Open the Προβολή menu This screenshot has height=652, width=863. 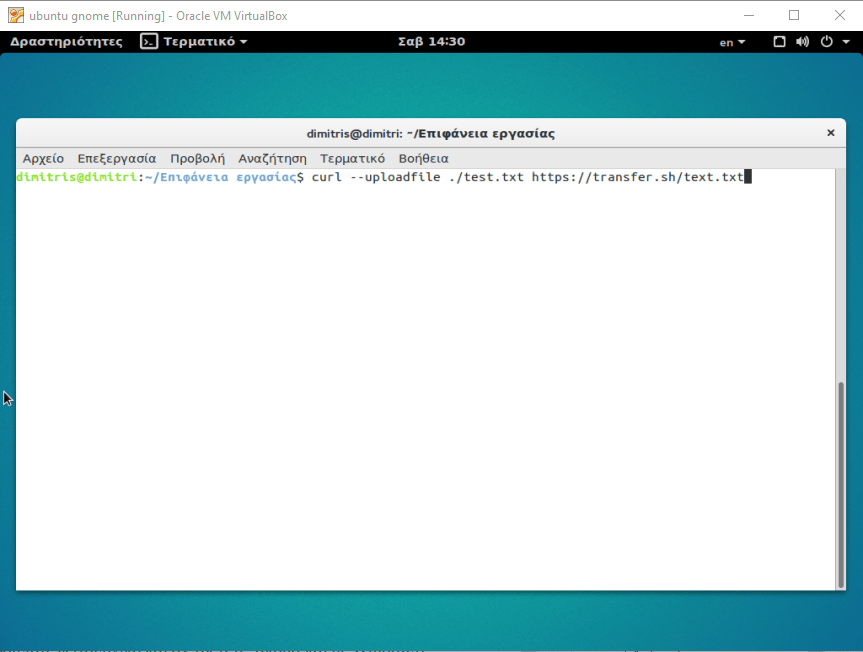[197, 158]
